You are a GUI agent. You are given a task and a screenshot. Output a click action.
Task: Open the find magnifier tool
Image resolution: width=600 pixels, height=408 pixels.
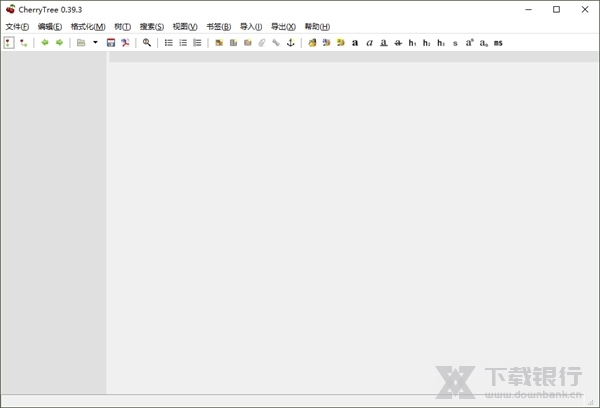(147, 43)
